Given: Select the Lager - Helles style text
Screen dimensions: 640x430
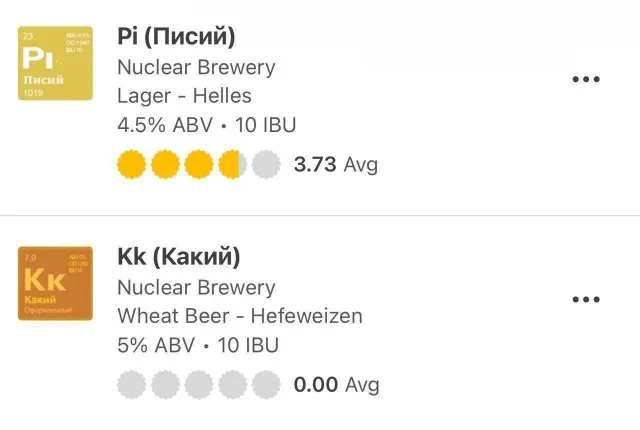Looking at the screenshot, I should 184,96.
